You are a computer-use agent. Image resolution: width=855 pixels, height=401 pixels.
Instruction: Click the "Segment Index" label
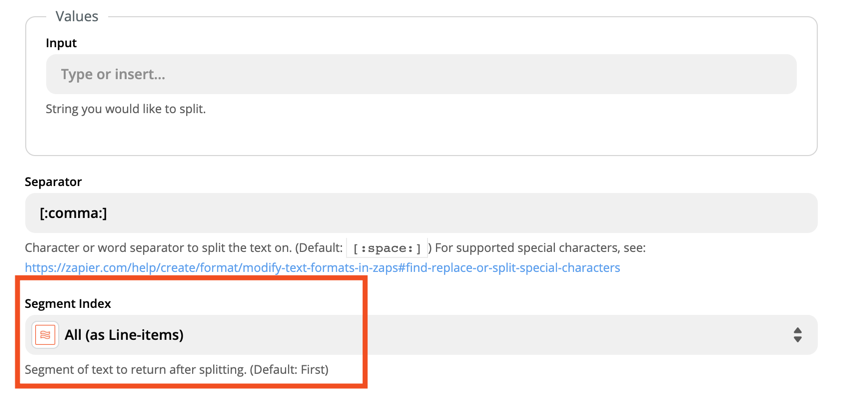(68, 303)
